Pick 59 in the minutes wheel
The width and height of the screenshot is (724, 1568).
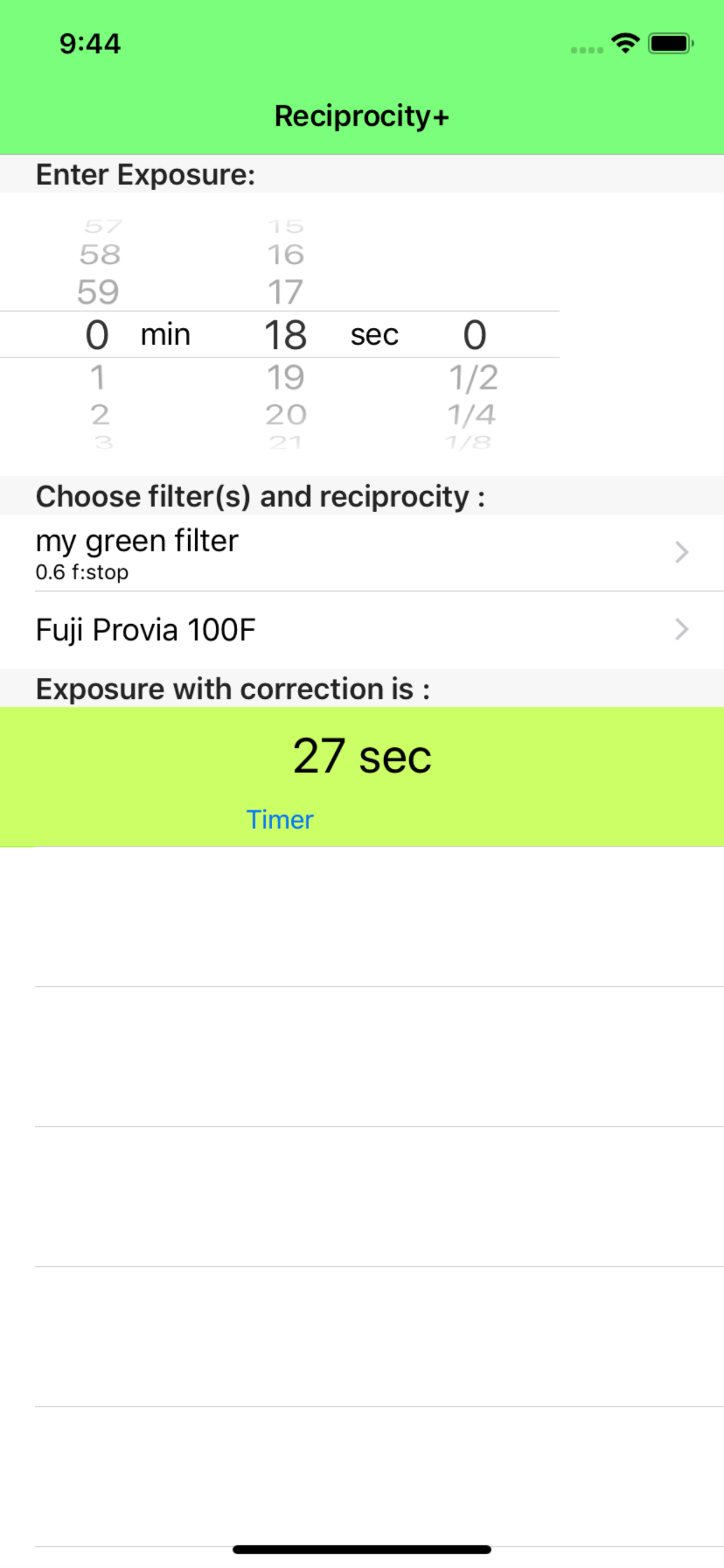coord(98,292)
